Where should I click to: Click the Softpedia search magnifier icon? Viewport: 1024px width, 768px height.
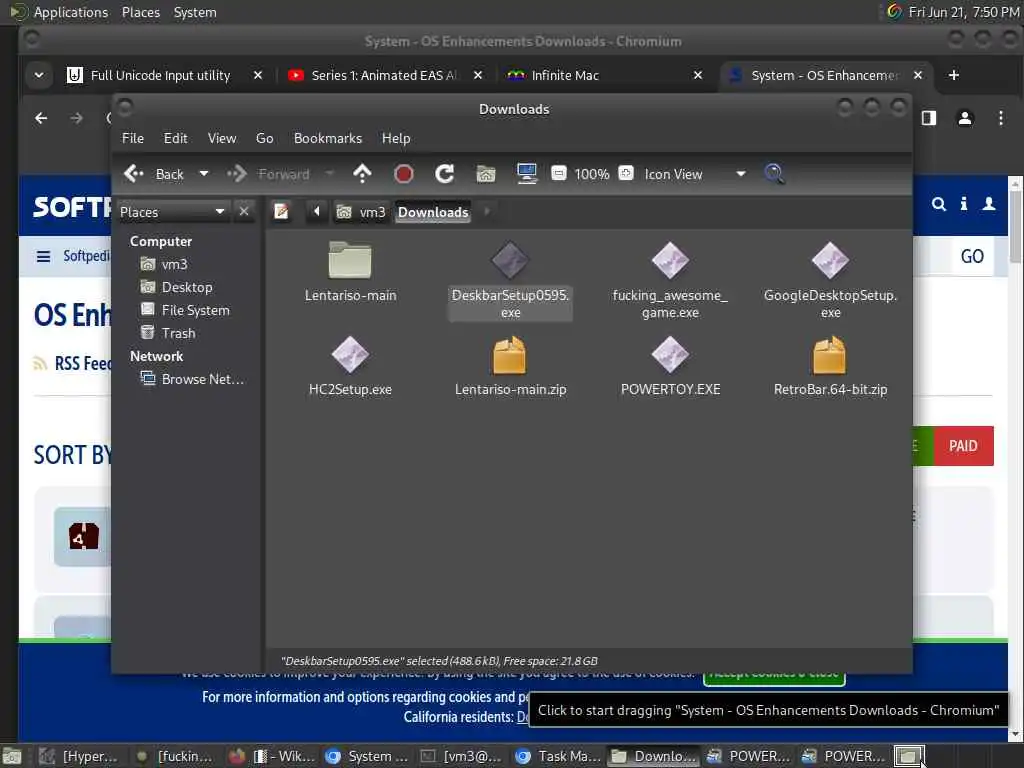click(938, 204)
